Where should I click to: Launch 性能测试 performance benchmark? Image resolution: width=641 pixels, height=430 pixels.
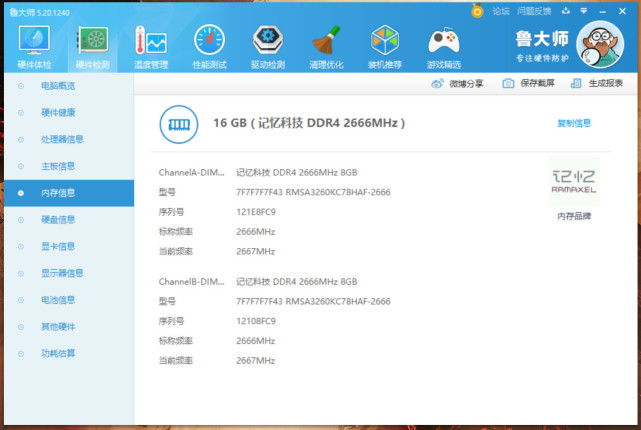[210, 47]
